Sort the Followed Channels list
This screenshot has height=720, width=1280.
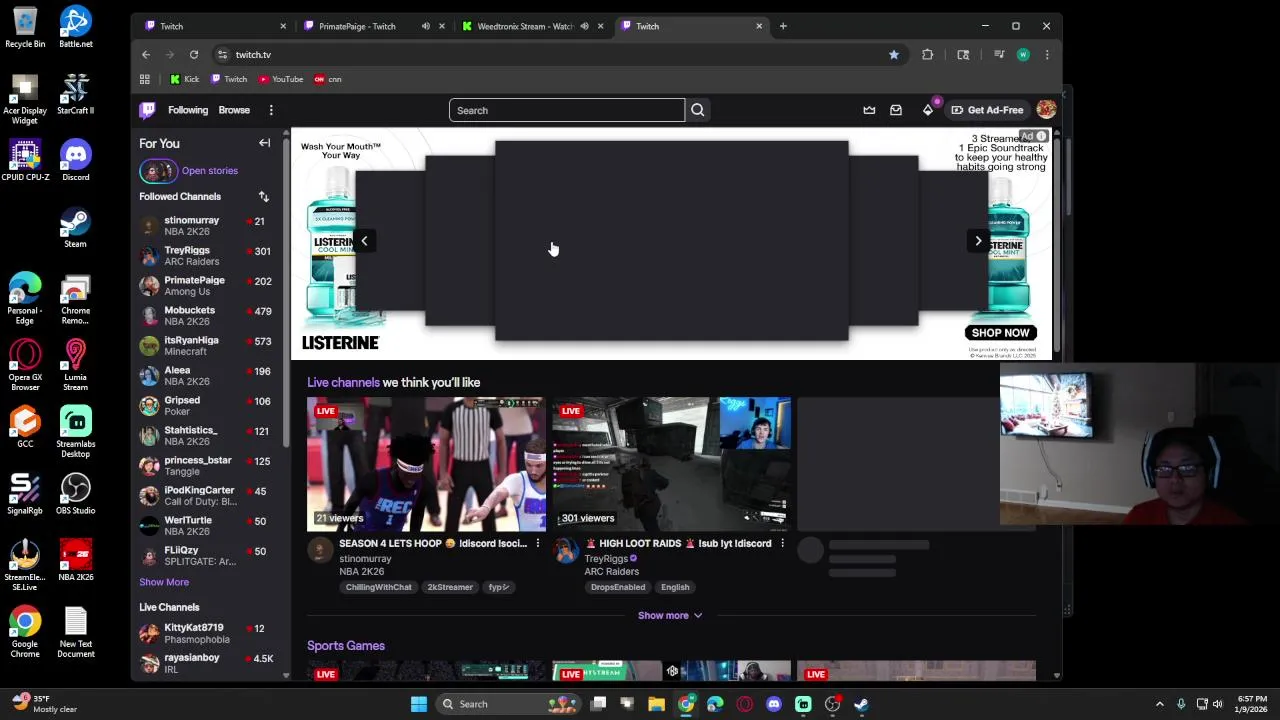(x=264, y=197)
